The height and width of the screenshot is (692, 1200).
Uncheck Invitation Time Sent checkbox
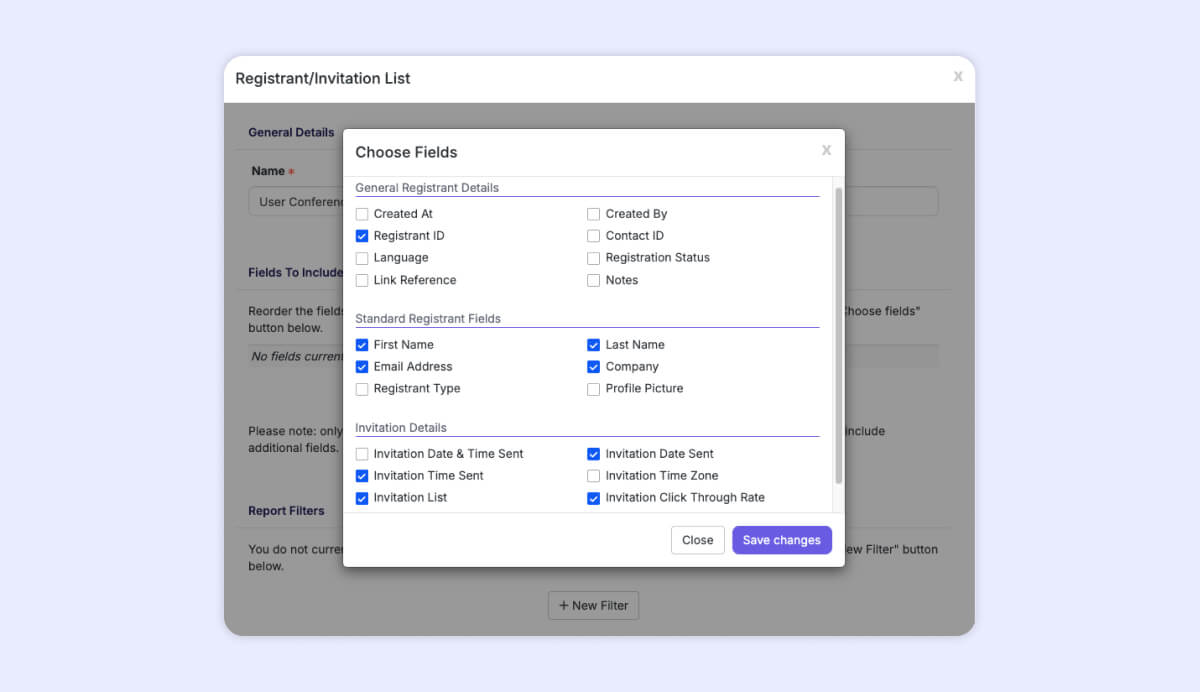pos(362,476)
